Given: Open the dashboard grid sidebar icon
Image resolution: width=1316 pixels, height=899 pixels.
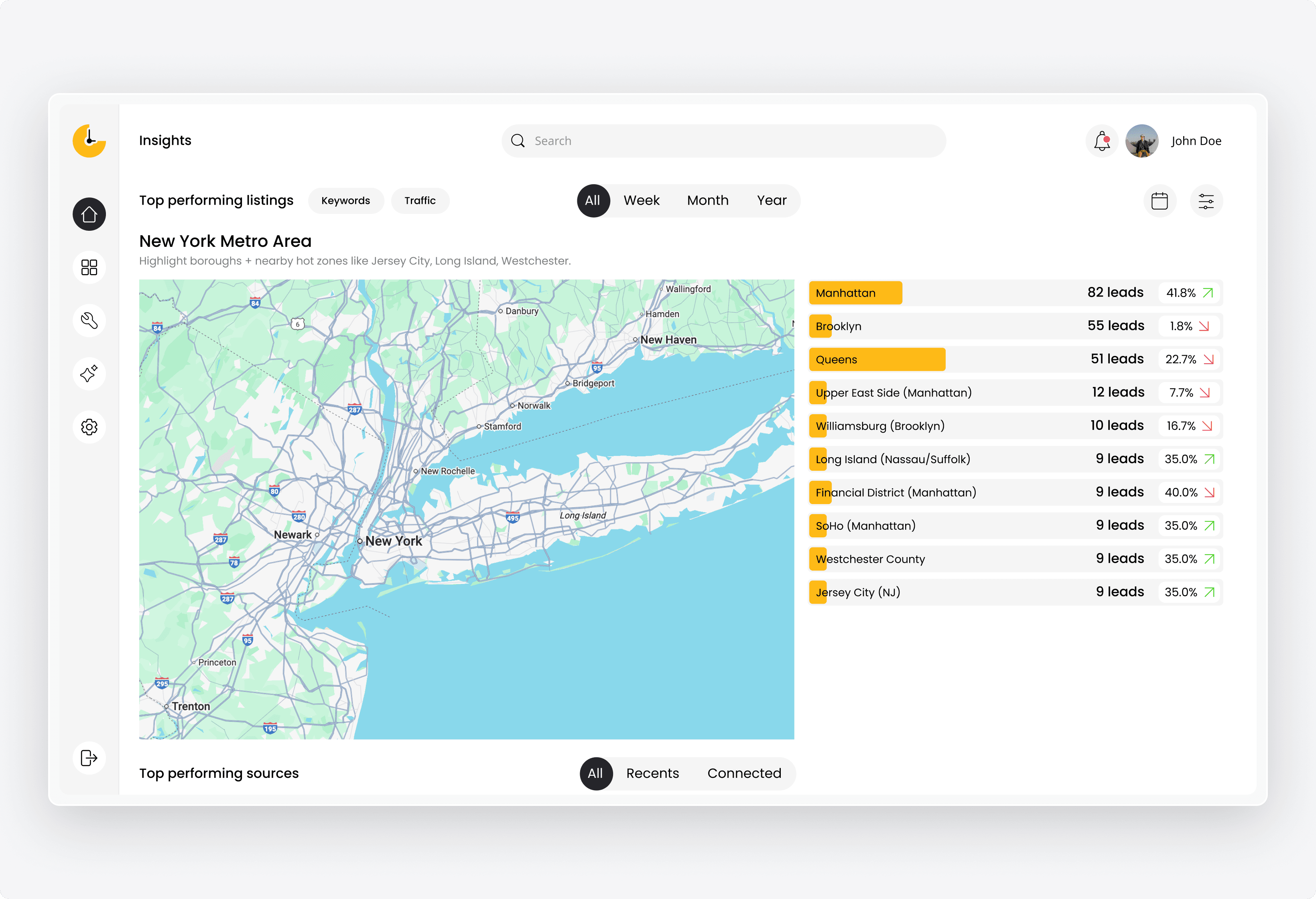Looking at the screenshot, I should 89,267.
